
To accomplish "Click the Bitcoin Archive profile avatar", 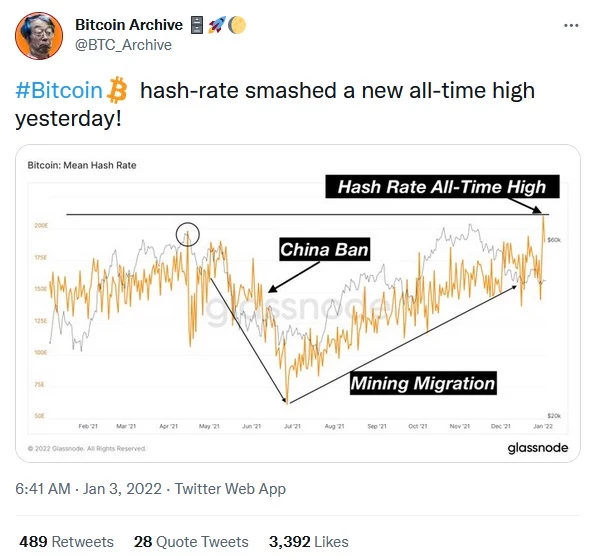I will point(39,36).
